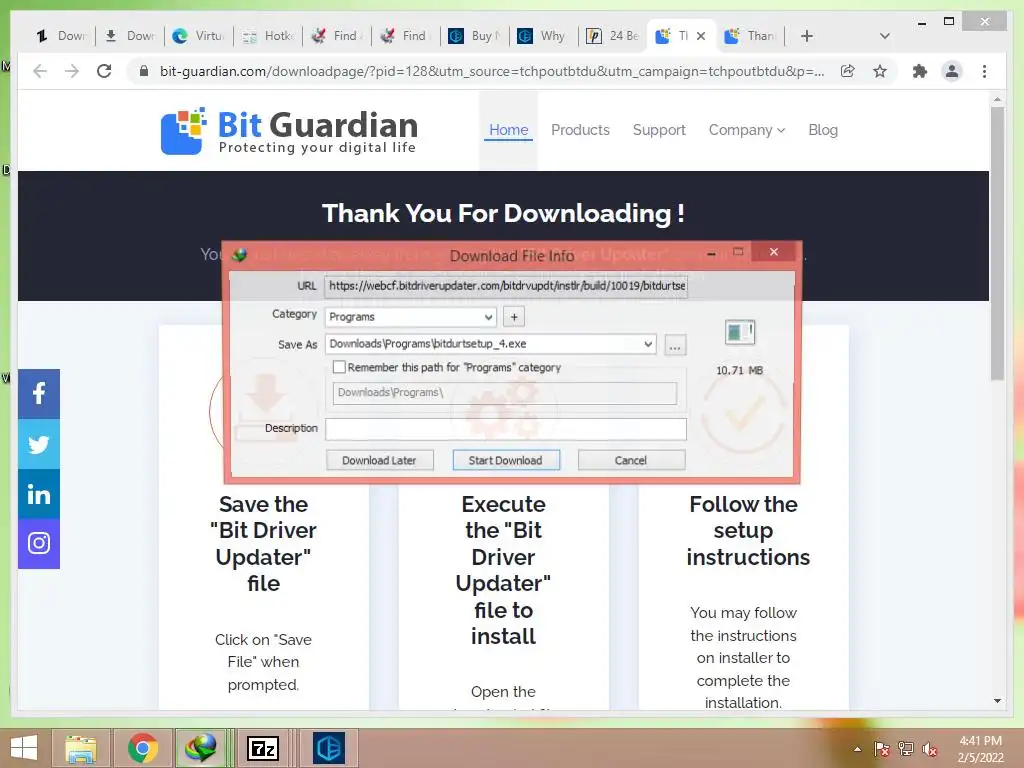Screen dimensions: 1024x768
Task: Switch to the 24 Be tab
Action: (613, 36)
